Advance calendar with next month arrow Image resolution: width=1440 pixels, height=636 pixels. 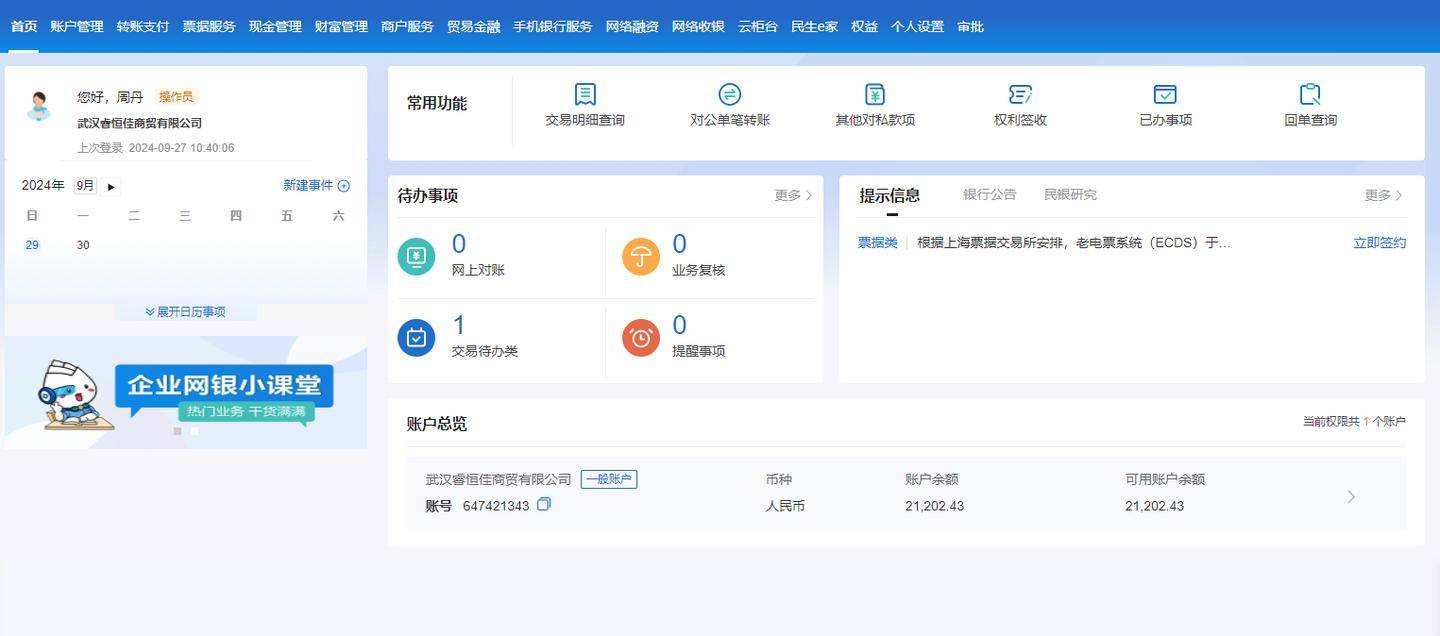click(x=111, y=187)
